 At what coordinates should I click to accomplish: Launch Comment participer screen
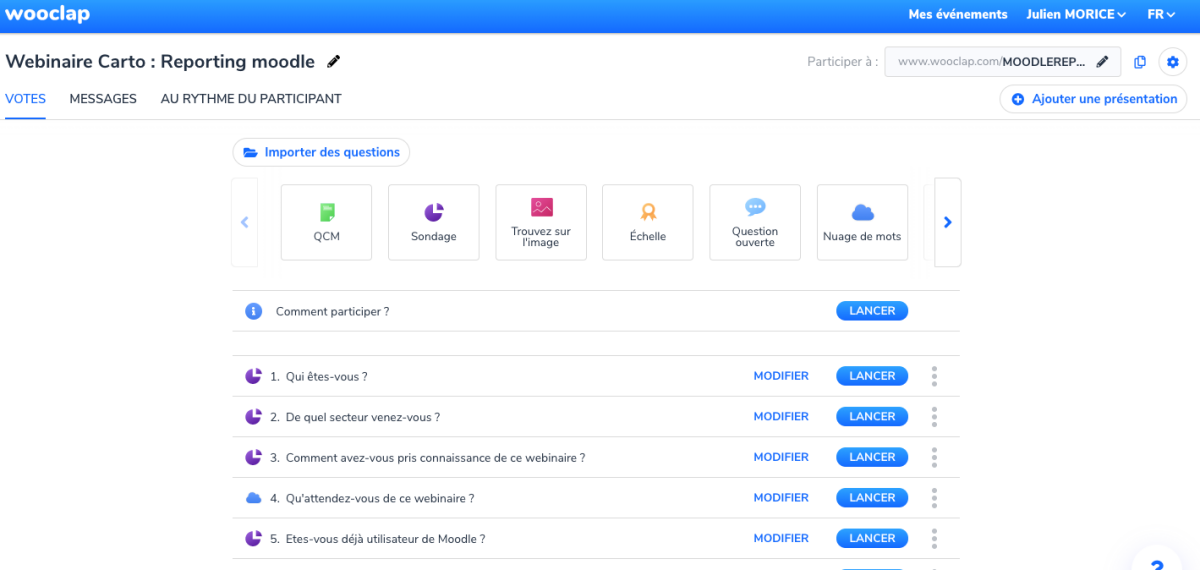[872, 311]
